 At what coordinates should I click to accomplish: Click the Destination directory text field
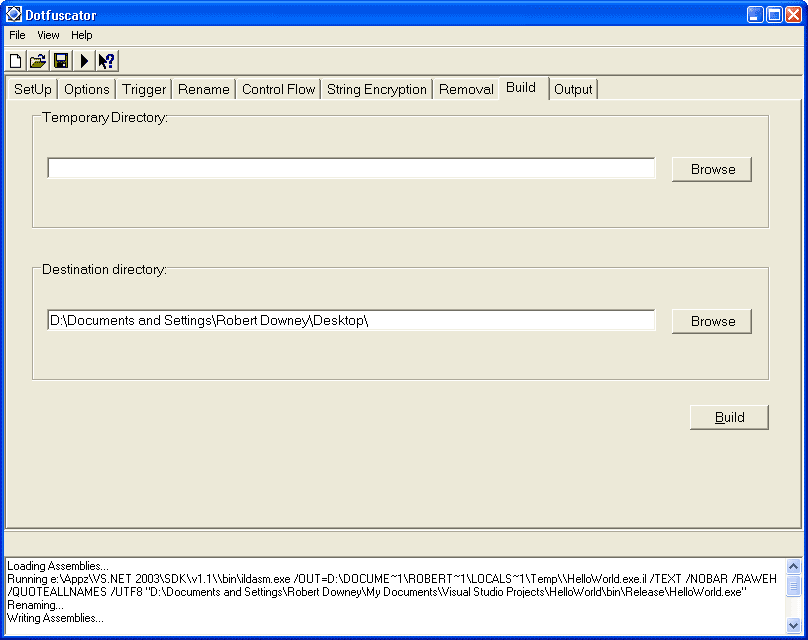[351, 321]
